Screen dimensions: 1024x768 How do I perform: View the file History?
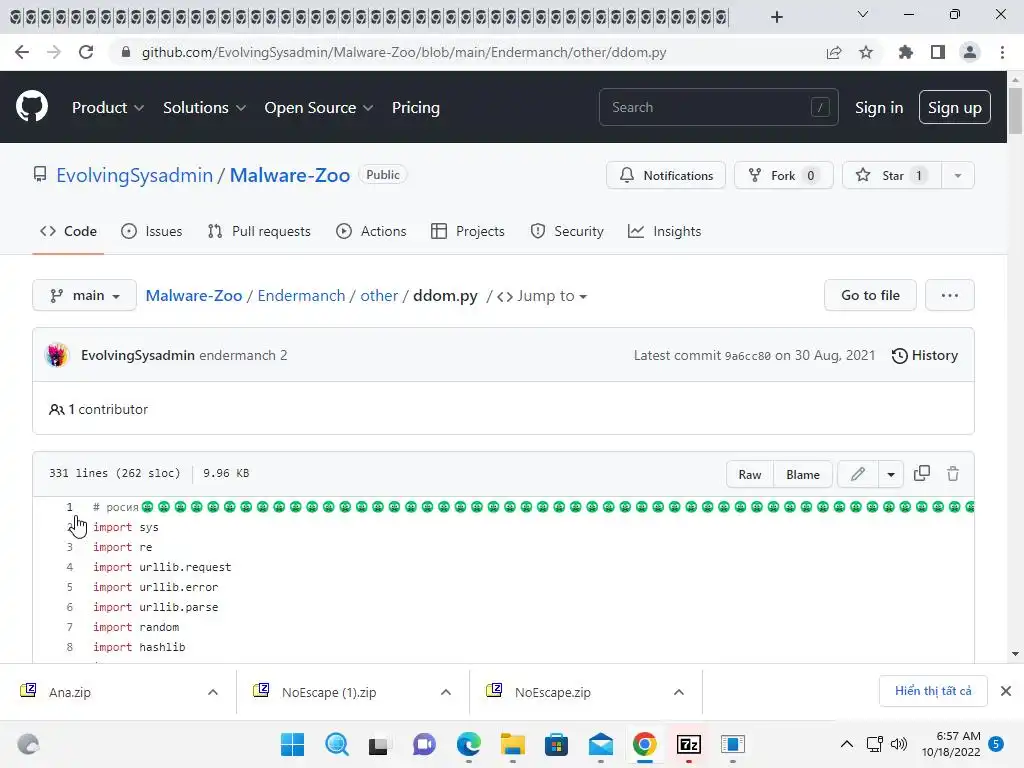pyautogui.click(x=925, y=355)
